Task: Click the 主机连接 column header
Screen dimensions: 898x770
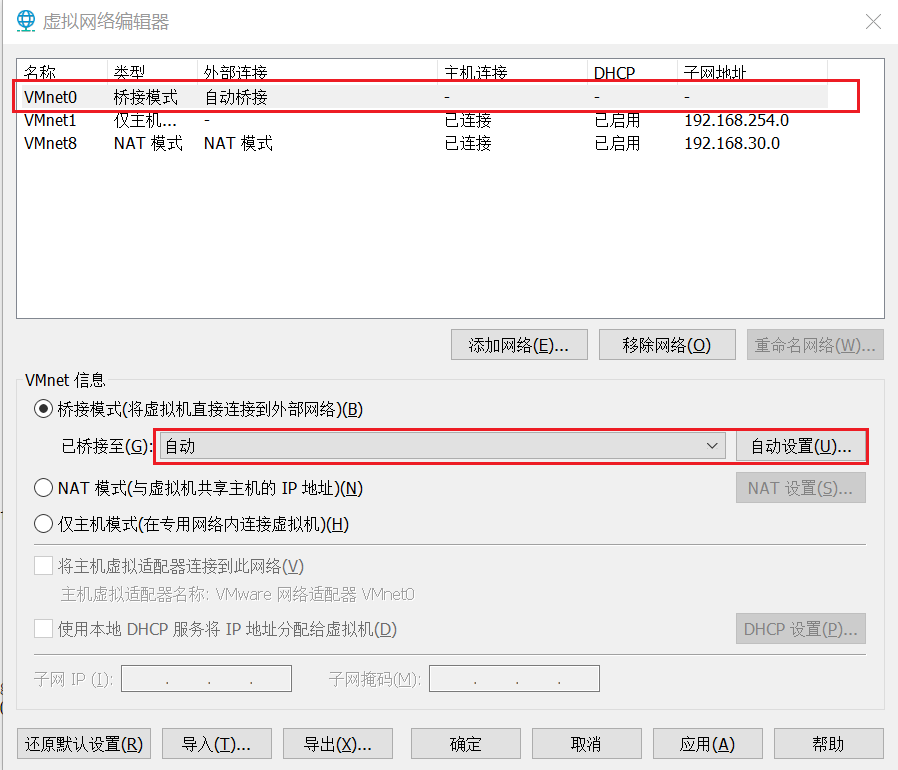Action: 513,72
